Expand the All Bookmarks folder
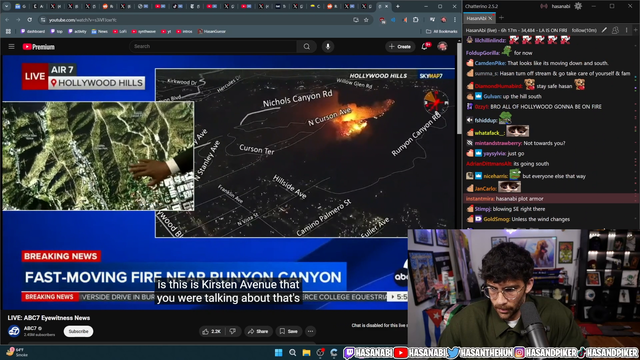The height and width of the screenshot is (360, 640). click(x=441, y=31)
